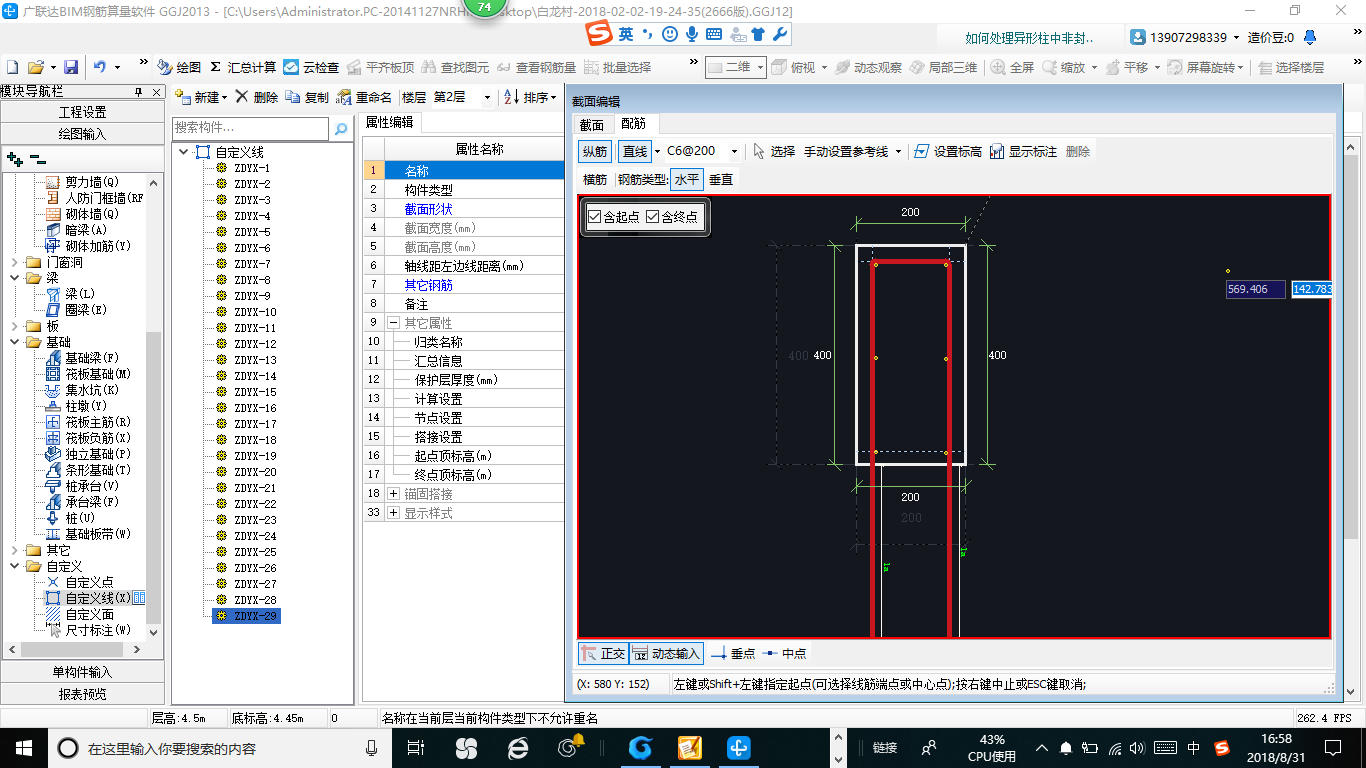Image resolution: width=1366 pixels, height=768 pixels.
Task: Pin the 模块导航栏 panel
Action: click(138, 91)
